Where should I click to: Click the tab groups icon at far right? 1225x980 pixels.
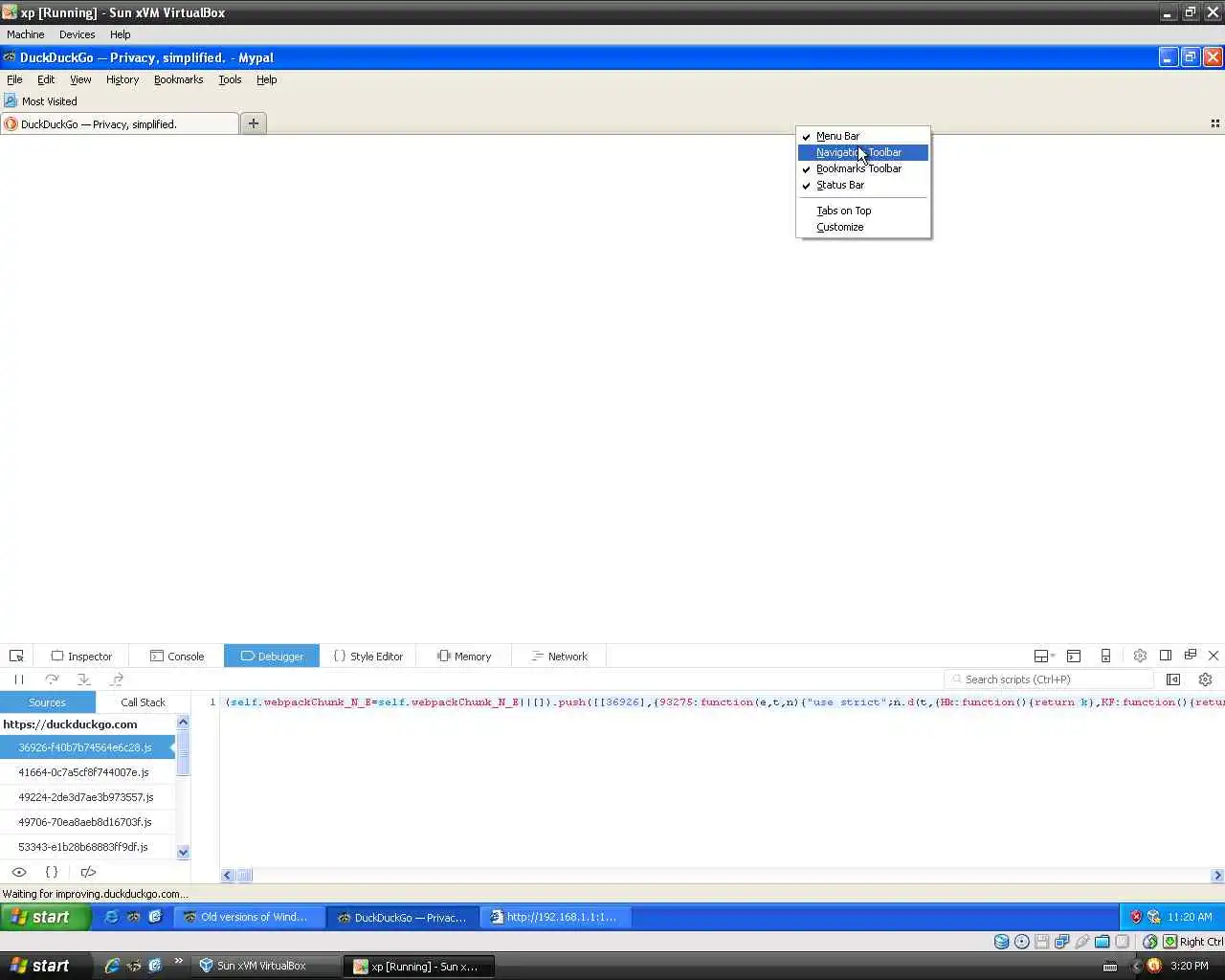1215,123
